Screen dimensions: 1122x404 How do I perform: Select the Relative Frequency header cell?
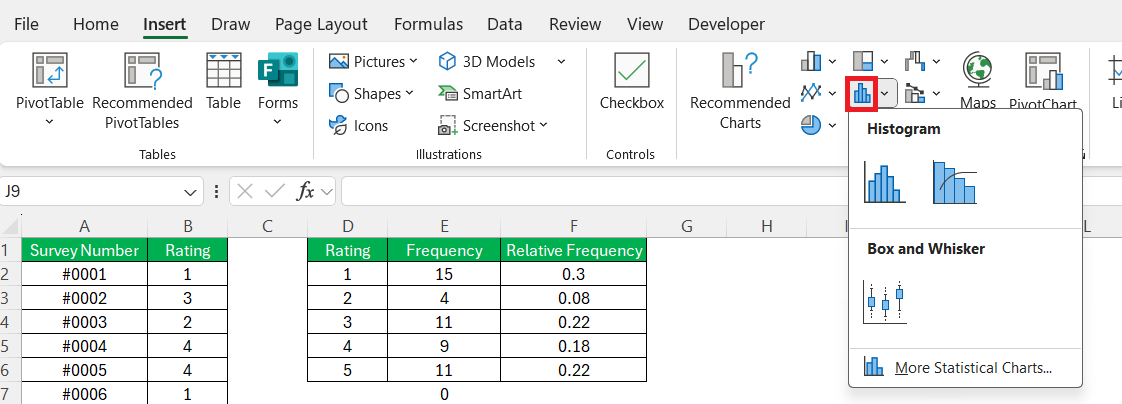[573, 251]
